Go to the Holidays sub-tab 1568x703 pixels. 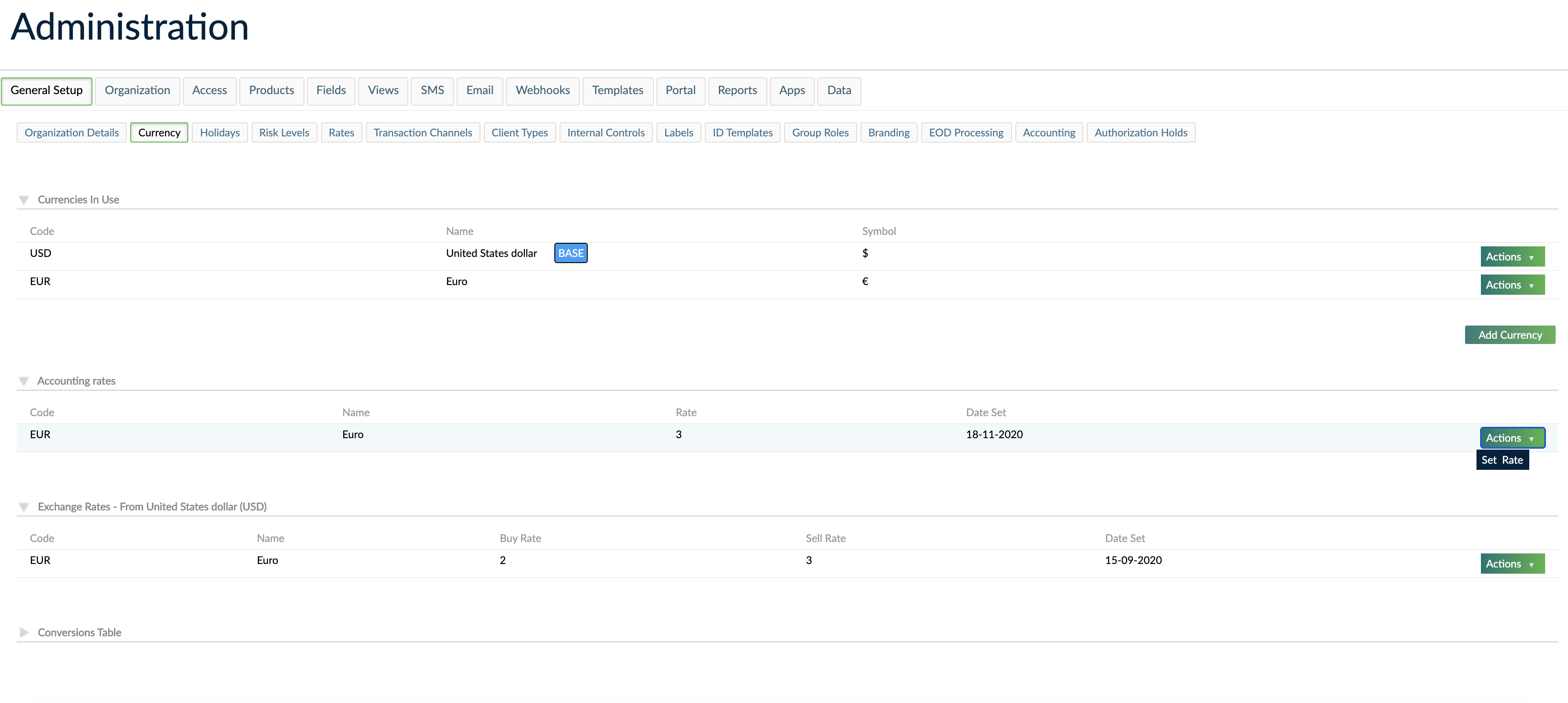coord(220,133)
